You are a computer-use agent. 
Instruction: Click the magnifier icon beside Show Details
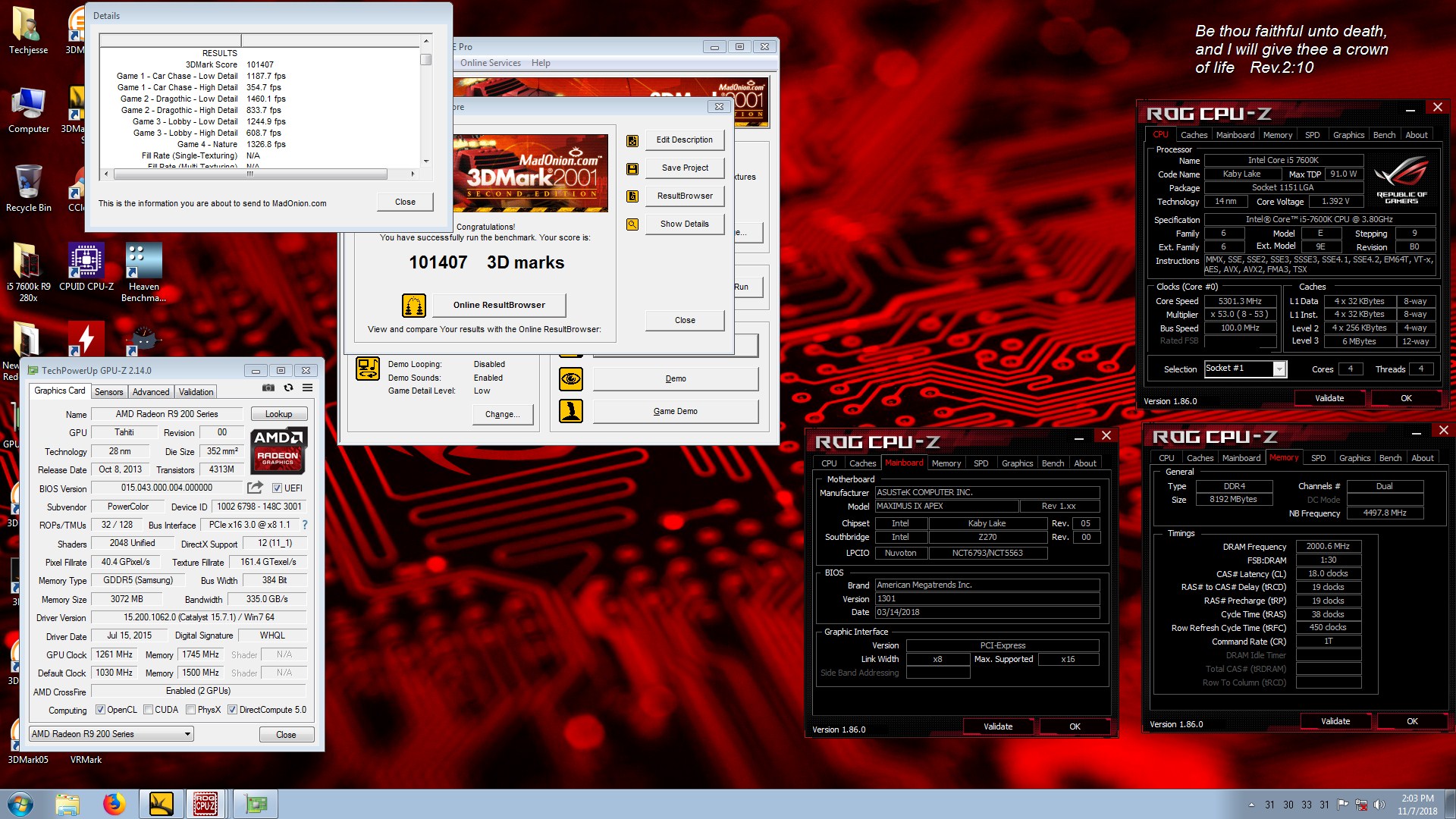(632, 224)
